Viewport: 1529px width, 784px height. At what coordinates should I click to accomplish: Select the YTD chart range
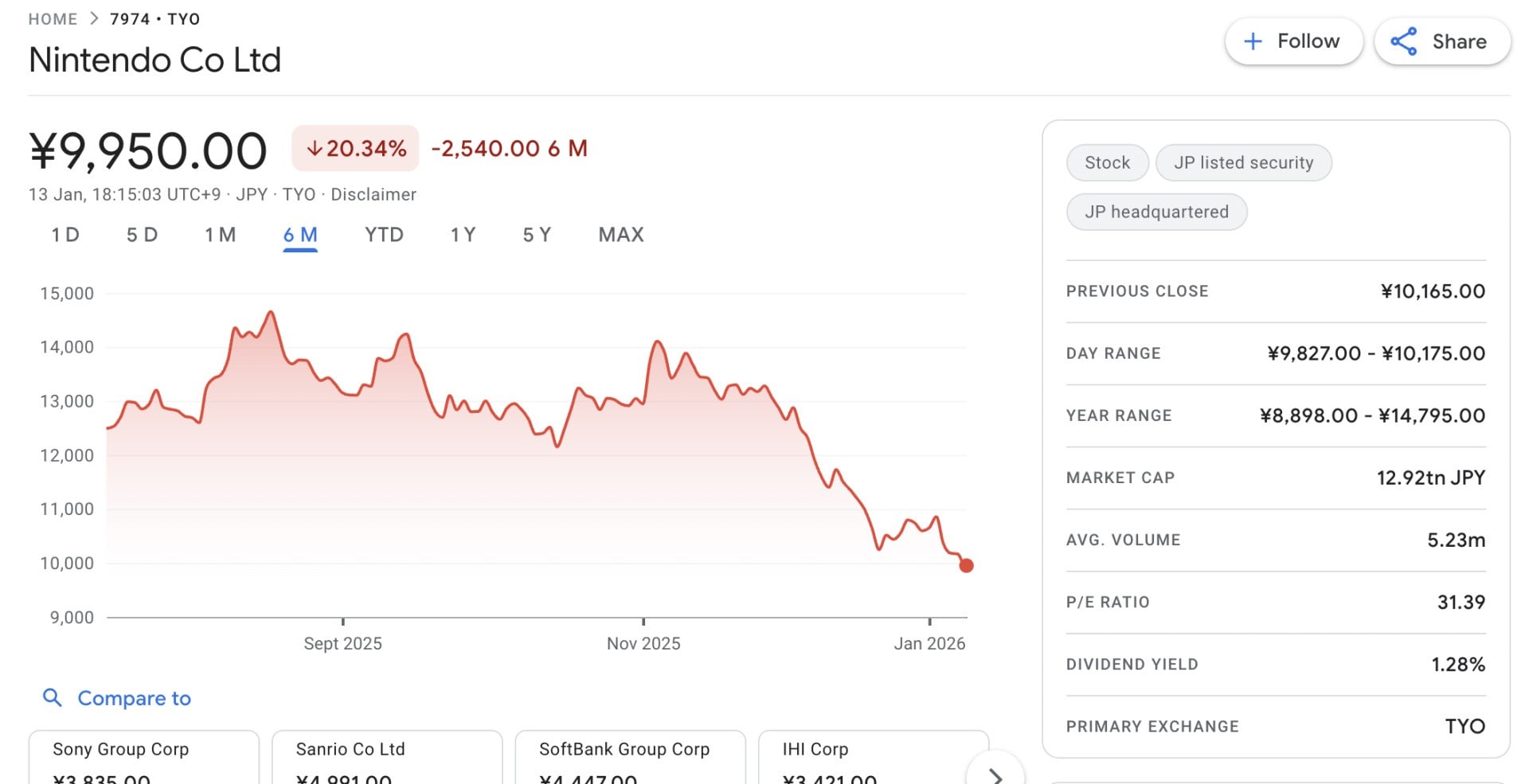pos(384,235)
